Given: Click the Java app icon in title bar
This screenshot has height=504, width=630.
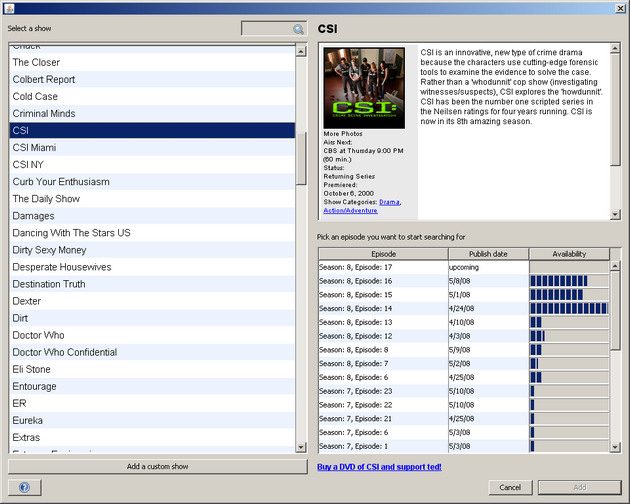Looking at the screenshot, I should (x=9, y=8).
